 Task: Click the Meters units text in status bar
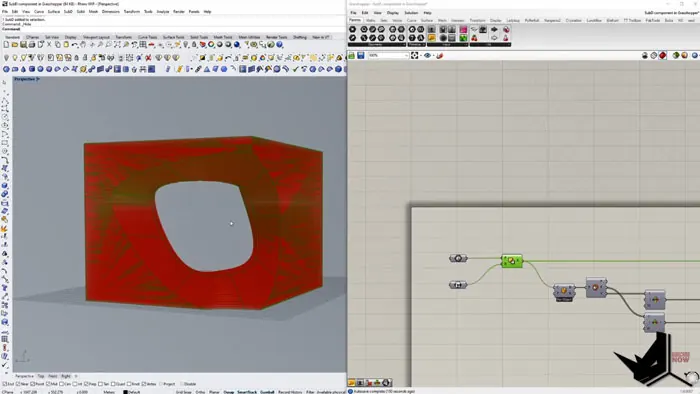tap(109, 392)
